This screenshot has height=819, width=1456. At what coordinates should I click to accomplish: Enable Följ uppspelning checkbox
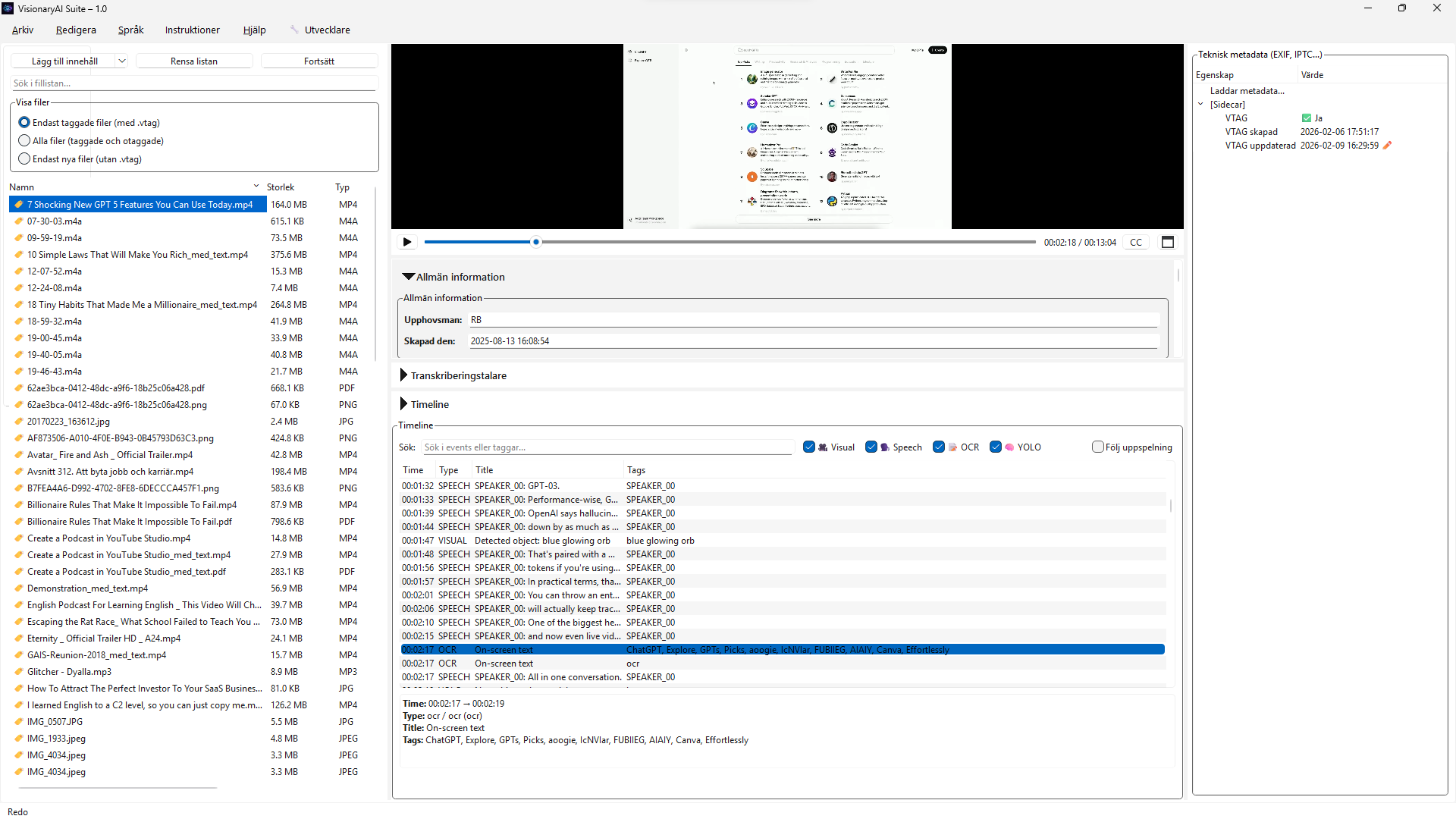pos(1097,447)
